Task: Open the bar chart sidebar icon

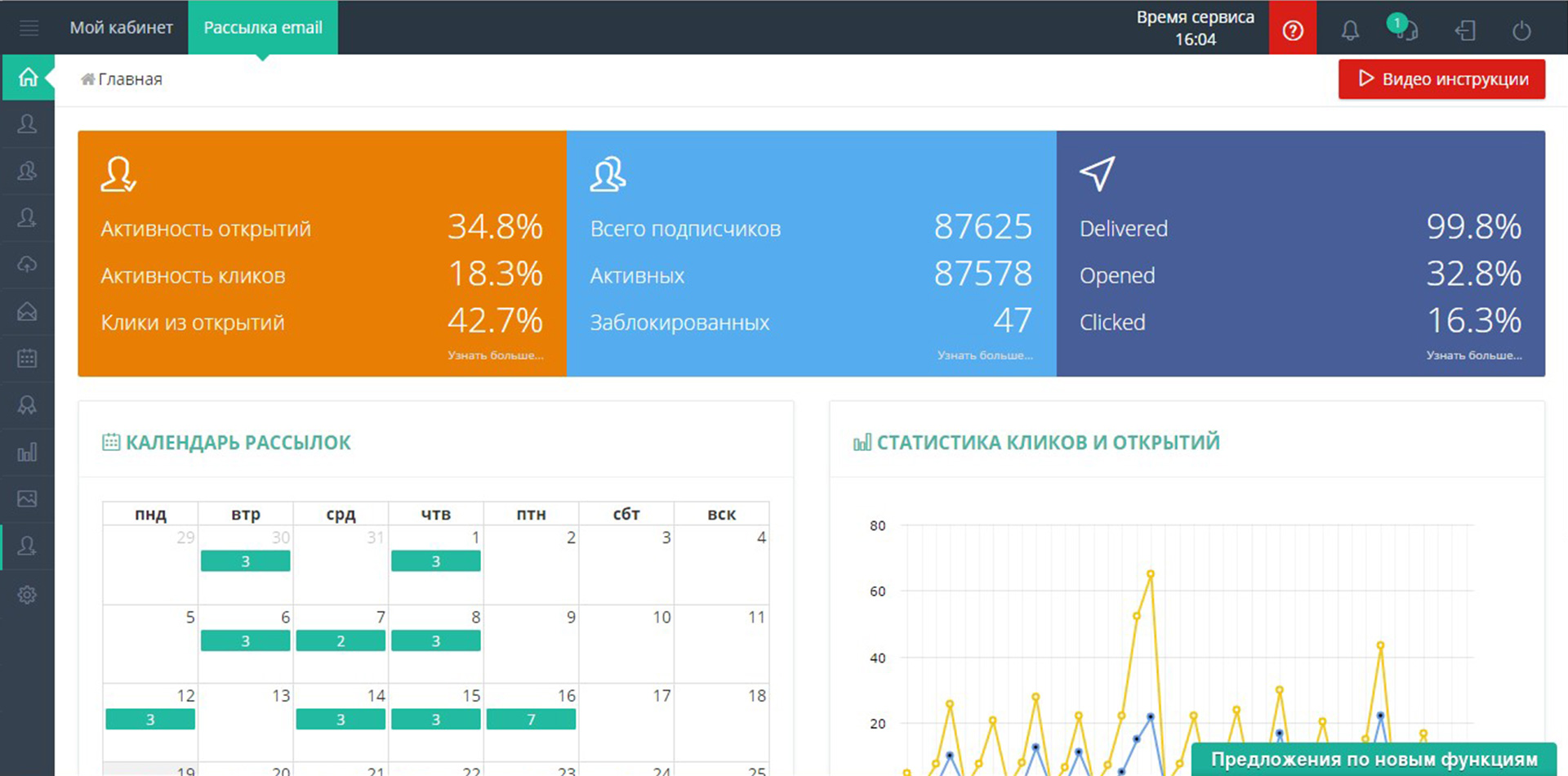Action: [x=27, y=452]
